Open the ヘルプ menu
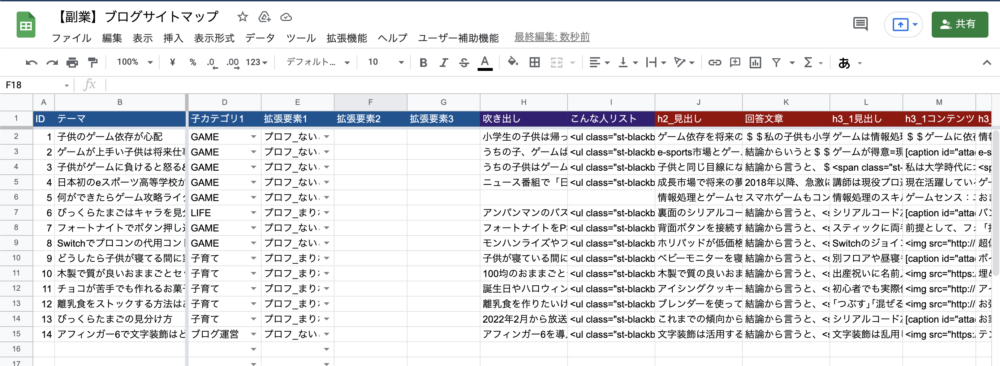 (x=392, y=38)
